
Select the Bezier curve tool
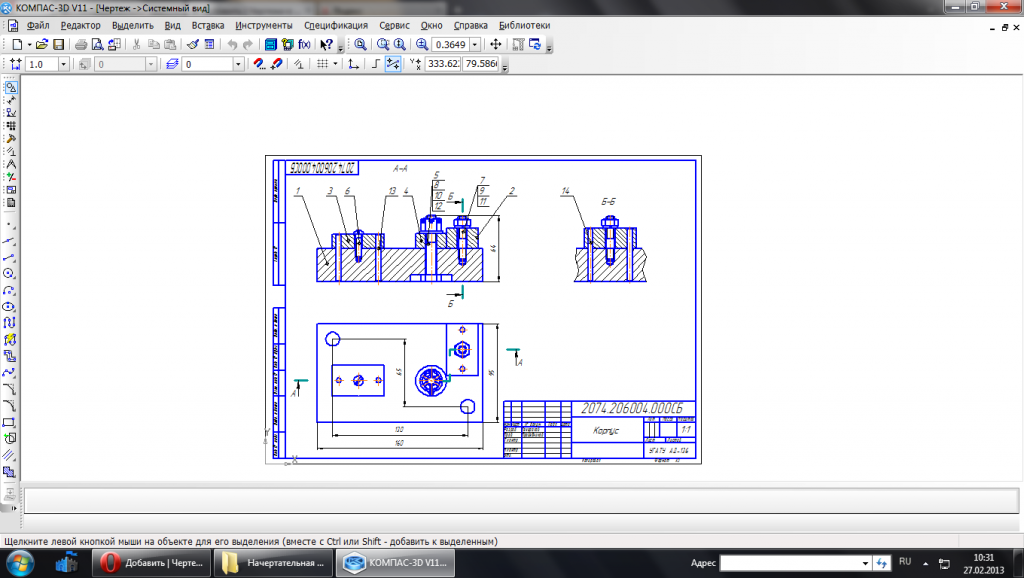9,372
